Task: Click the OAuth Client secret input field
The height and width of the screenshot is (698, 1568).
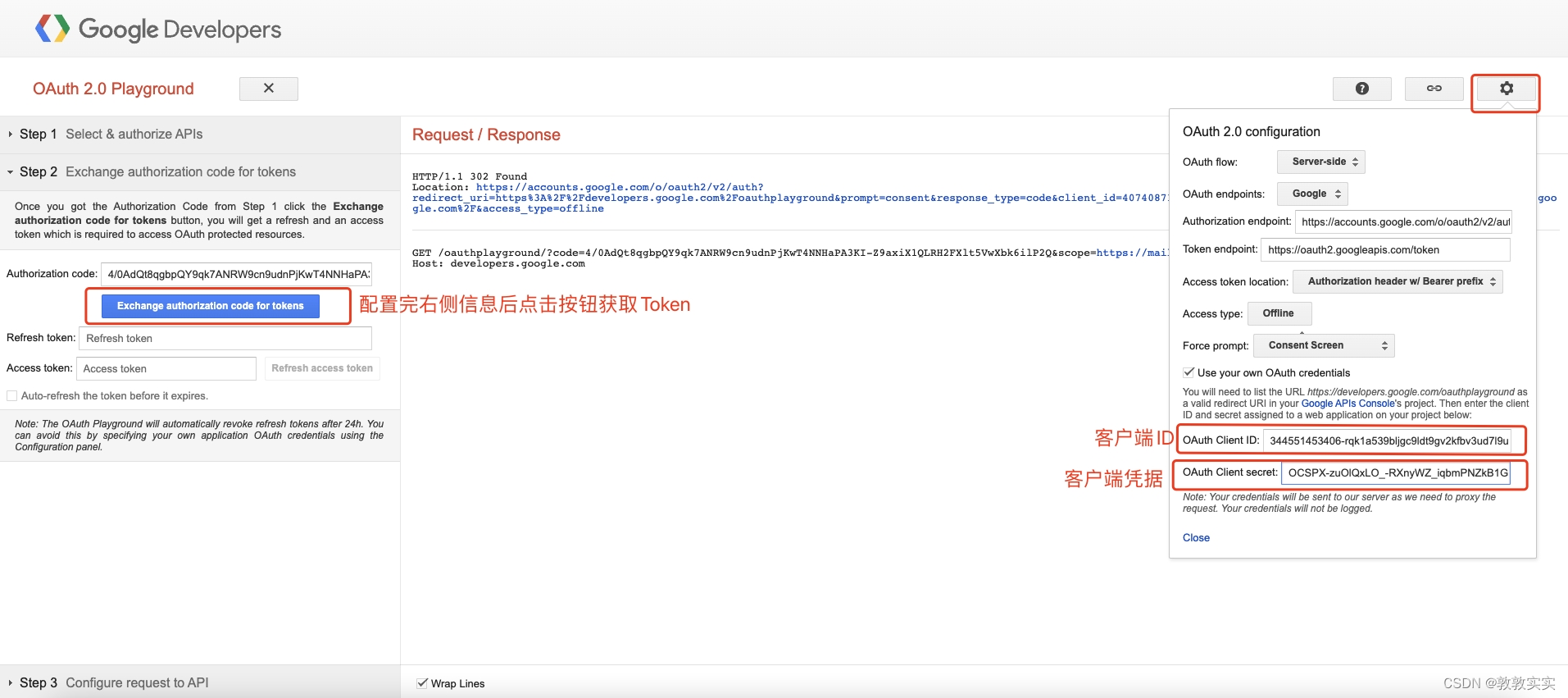Action: [1396, 473]
